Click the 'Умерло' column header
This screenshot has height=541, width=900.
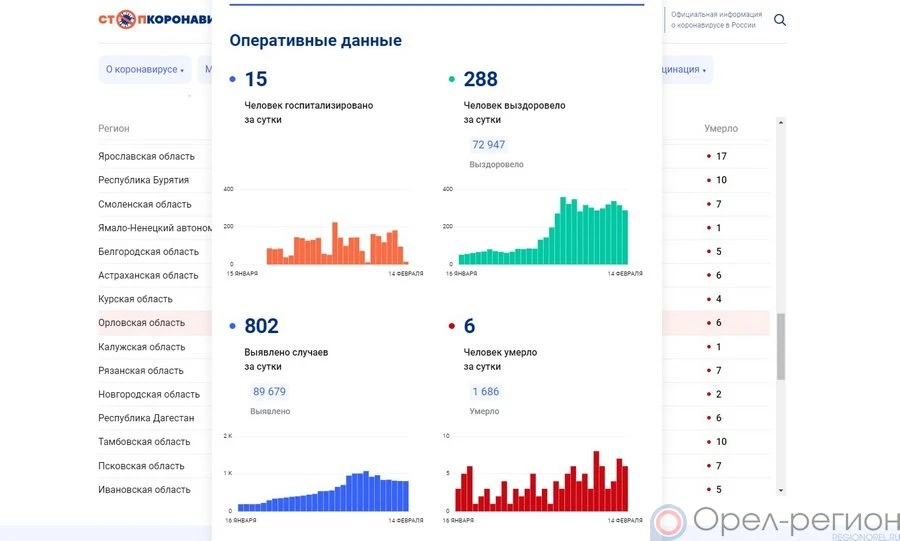[720, 129]
